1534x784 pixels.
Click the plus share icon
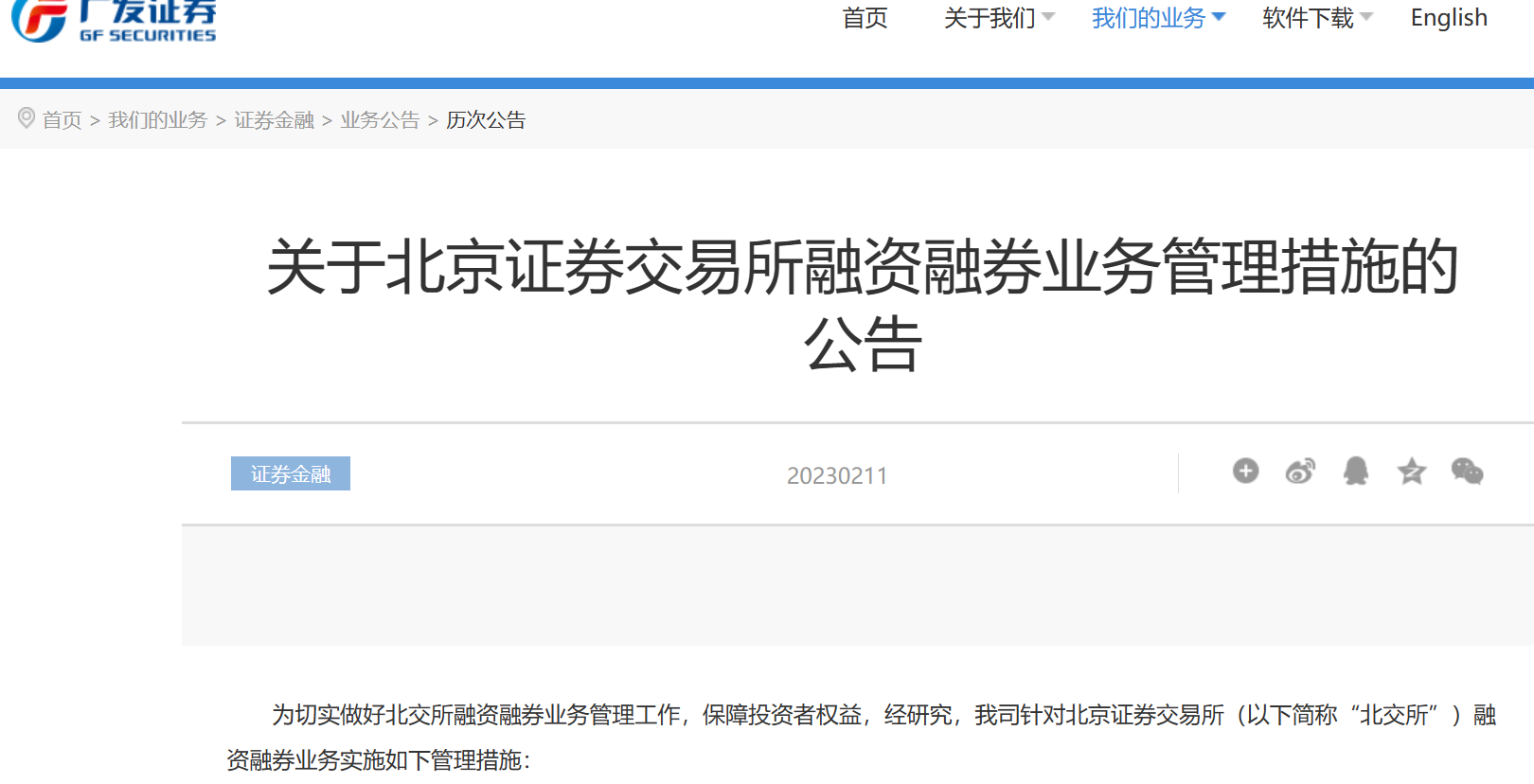(x=1245, y=471)
